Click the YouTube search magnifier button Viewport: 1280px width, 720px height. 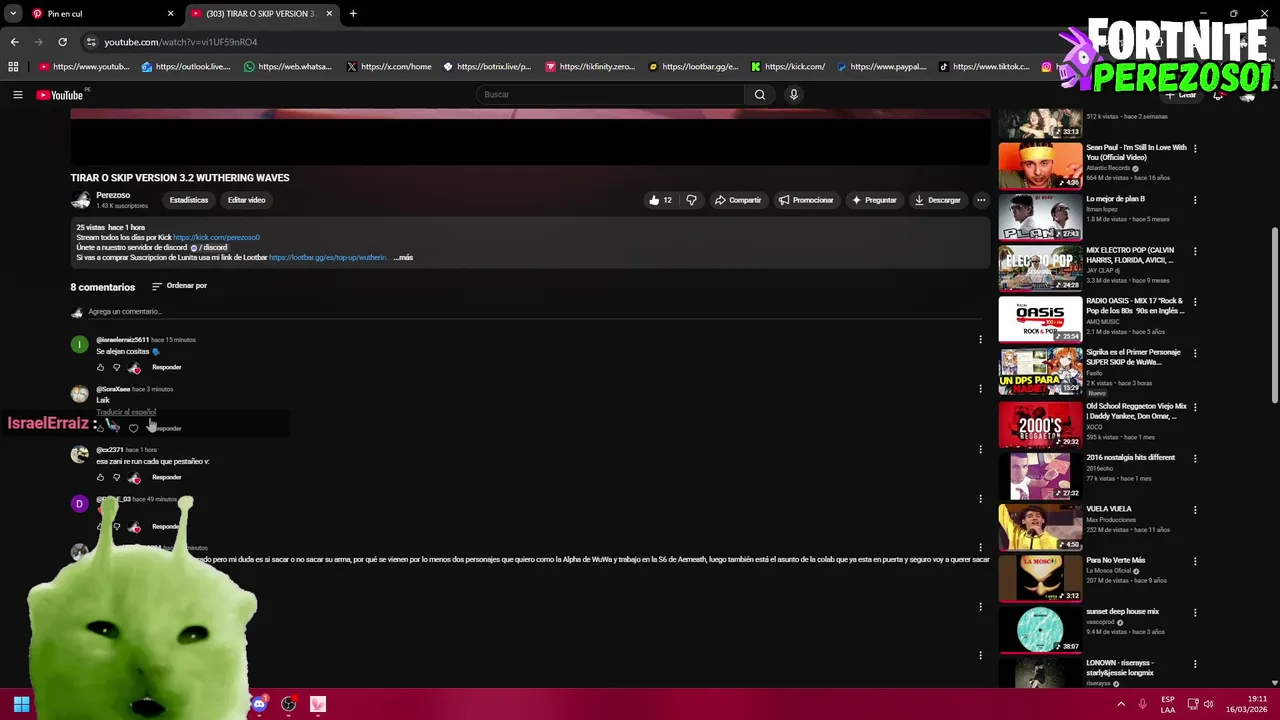pyautogui.click(x=760, y=95)
